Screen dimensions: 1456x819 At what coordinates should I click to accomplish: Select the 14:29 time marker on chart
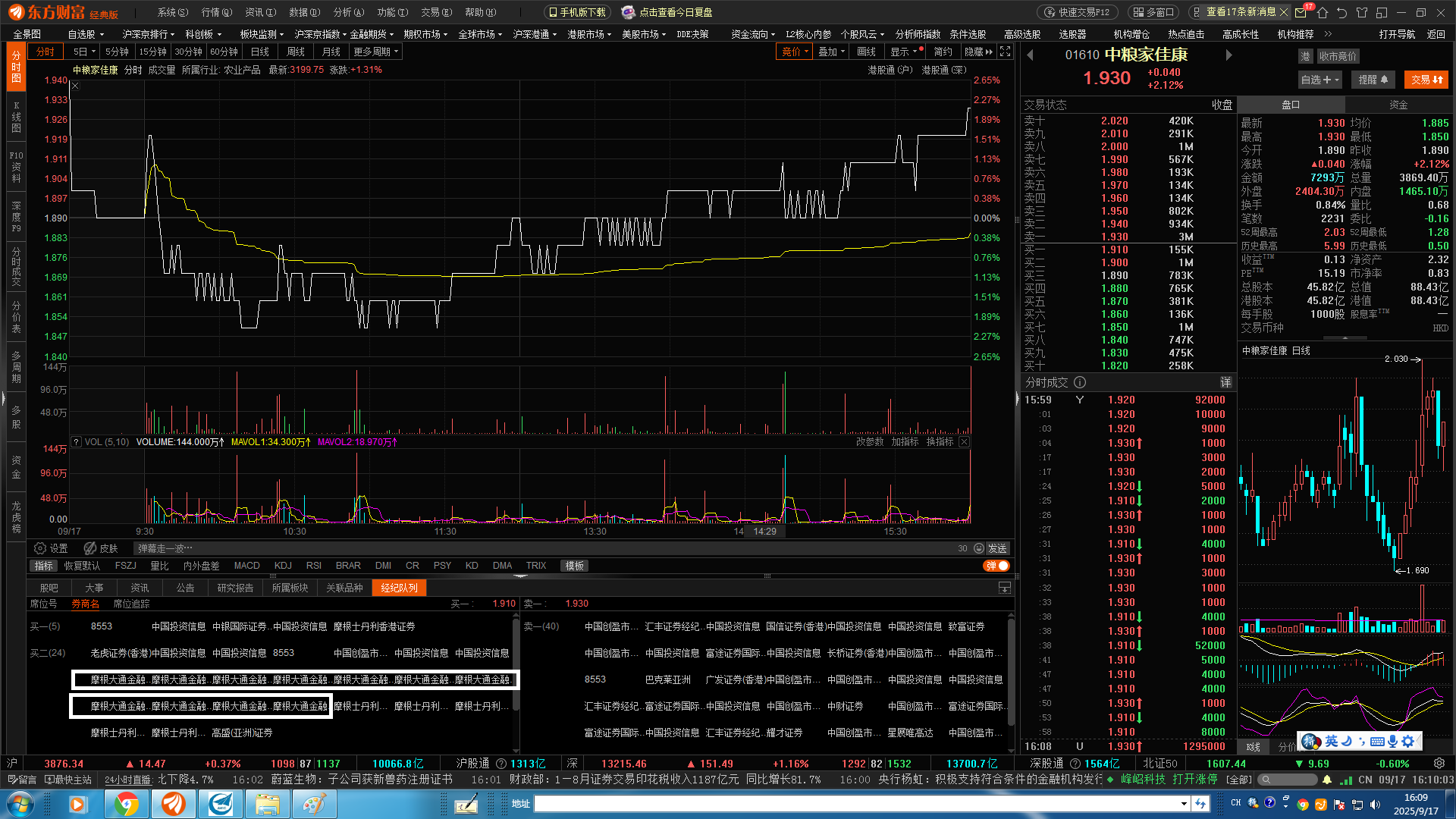pos(764,532)
